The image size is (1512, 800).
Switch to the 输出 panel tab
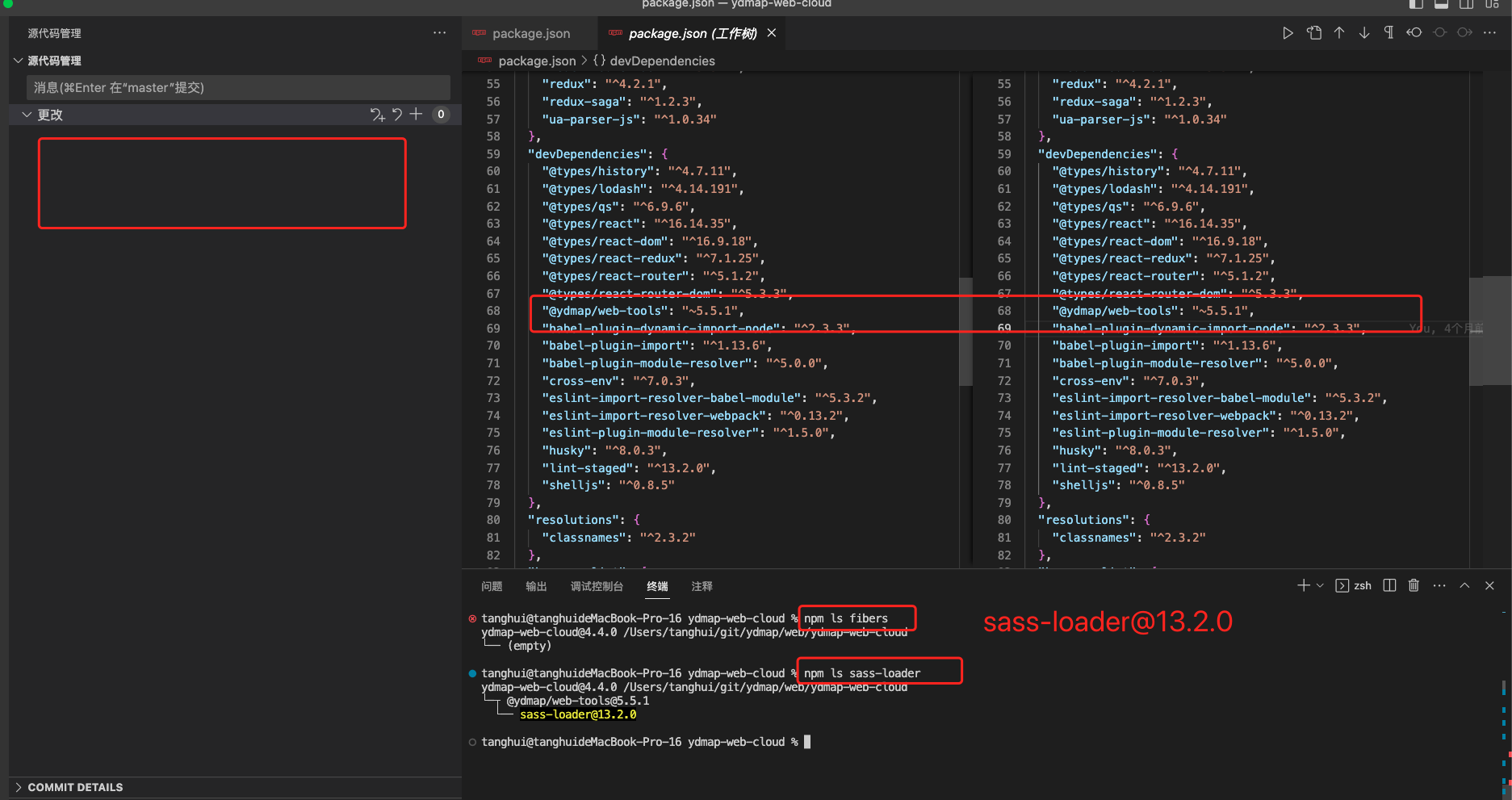pos(535,587)
